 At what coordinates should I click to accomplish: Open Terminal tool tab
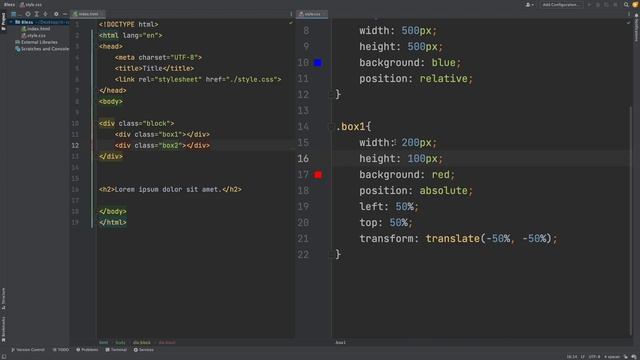point(116,350)
